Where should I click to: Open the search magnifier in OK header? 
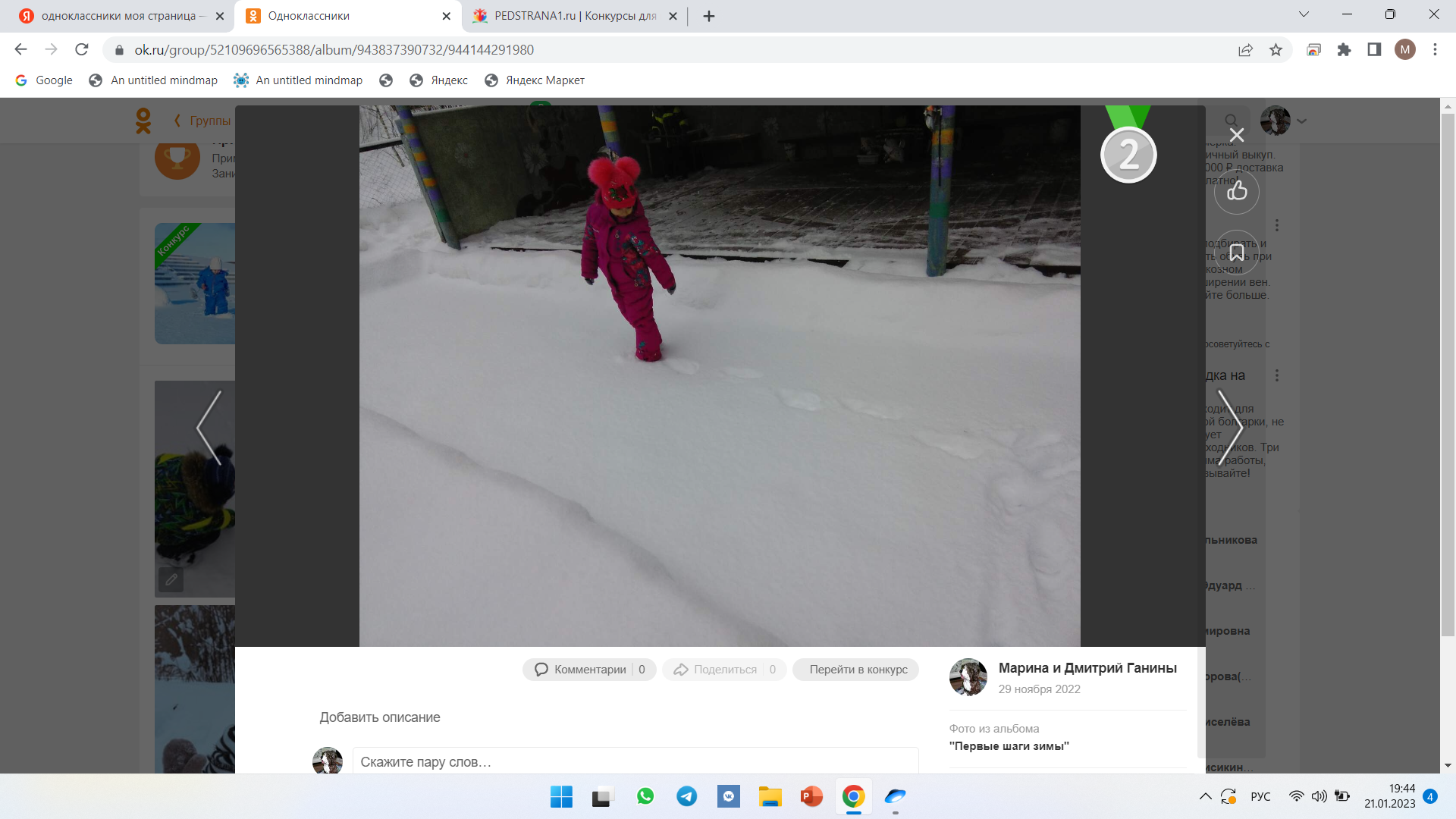pyautogui.click(x=1231, y=121)
